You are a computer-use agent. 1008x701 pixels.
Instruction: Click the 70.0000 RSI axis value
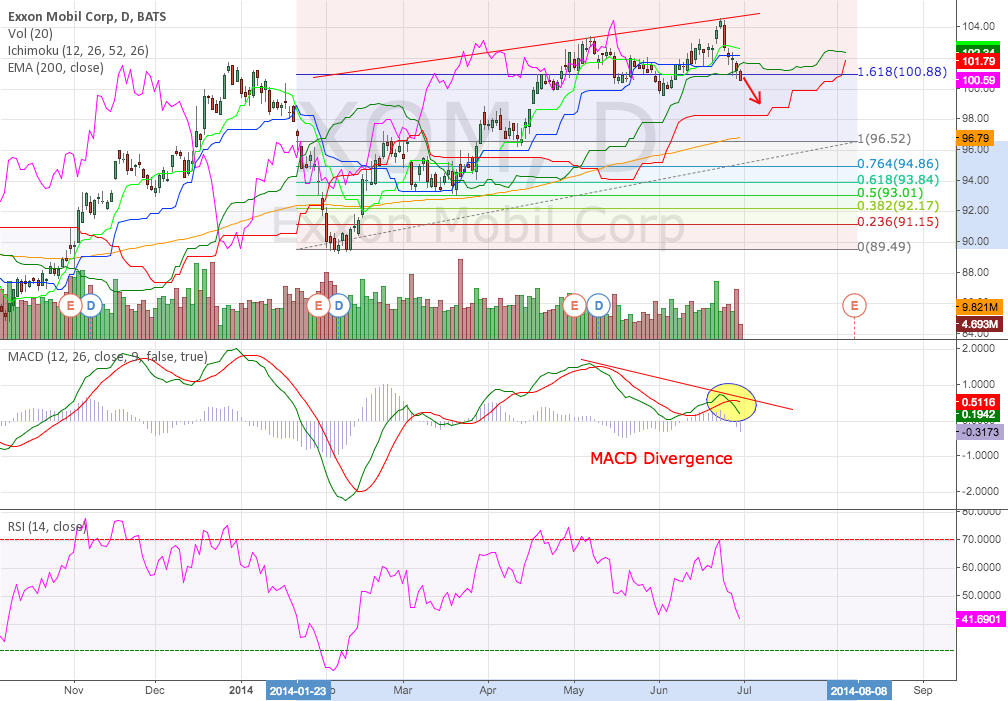[x=980, y=540]
